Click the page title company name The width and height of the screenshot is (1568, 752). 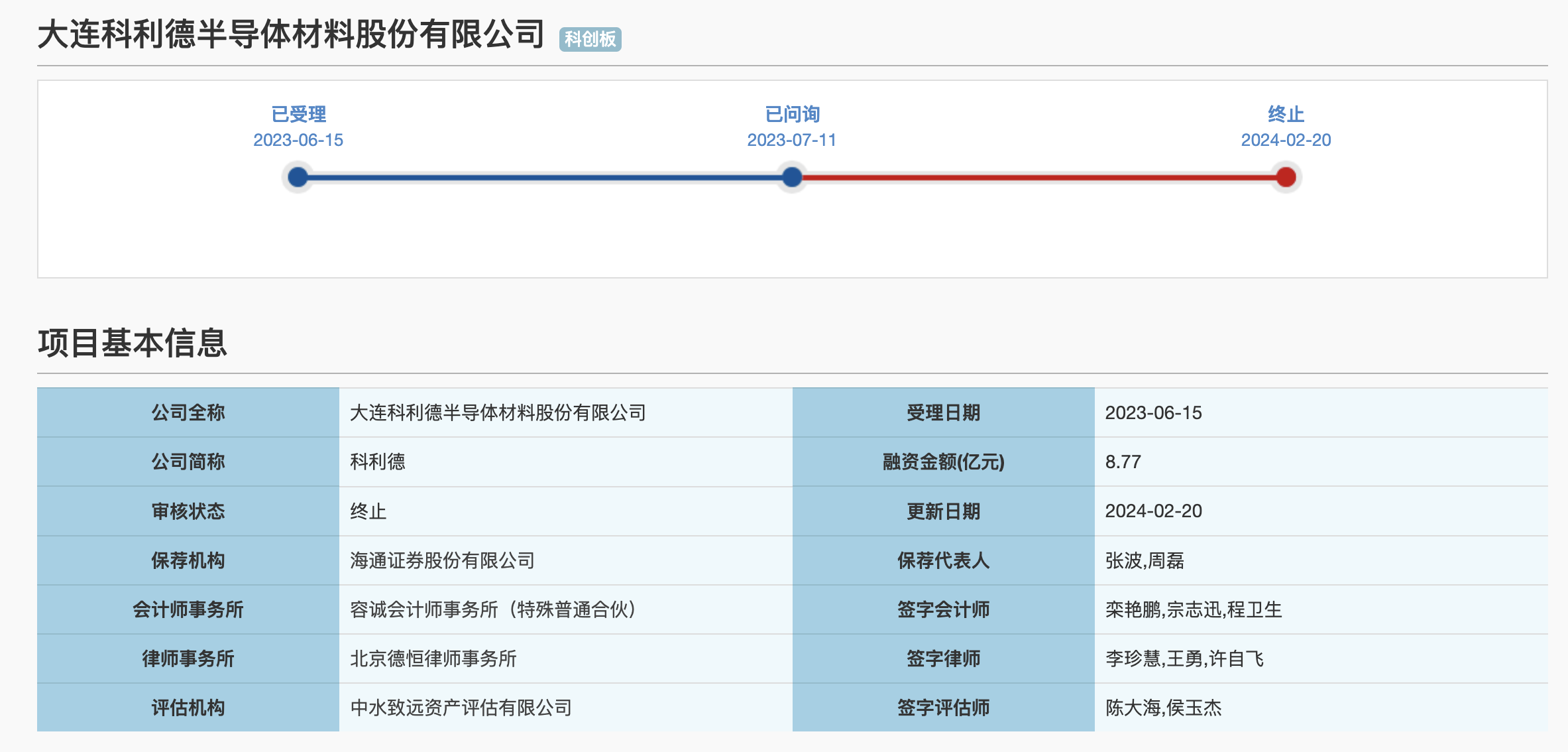[290, 34]
